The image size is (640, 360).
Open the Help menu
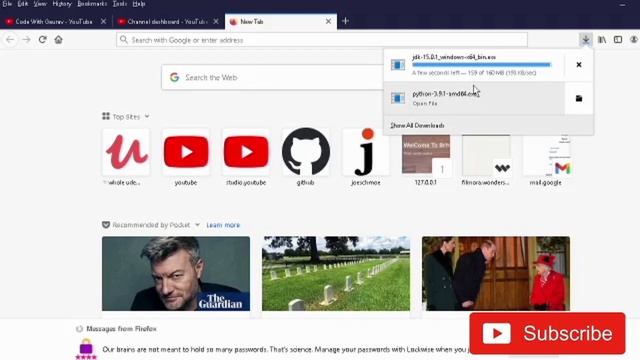tap(139, 4)
